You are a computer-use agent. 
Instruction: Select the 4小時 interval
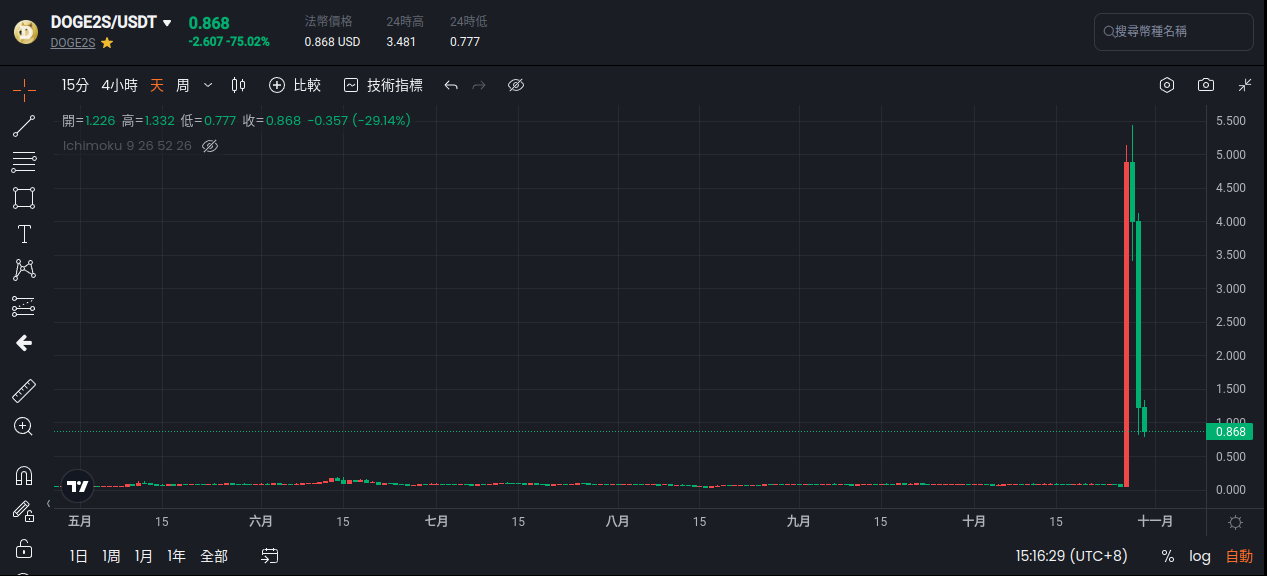[119, 85]
